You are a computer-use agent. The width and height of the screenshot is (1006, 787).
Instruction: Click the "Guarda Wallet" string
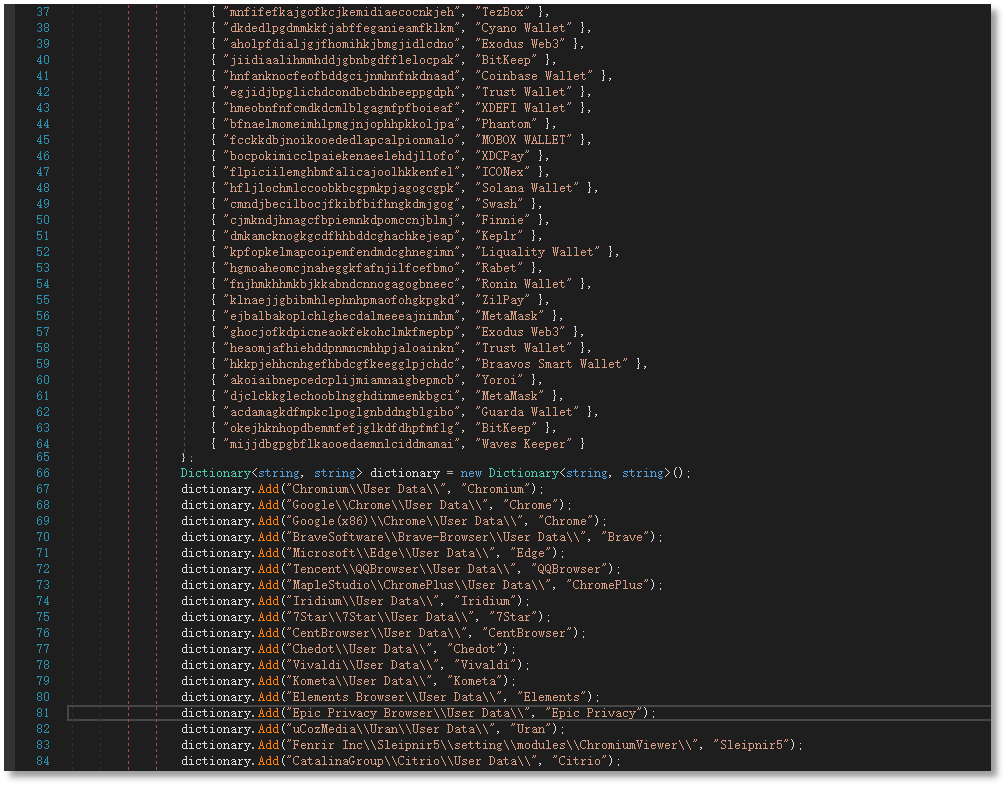527,412
